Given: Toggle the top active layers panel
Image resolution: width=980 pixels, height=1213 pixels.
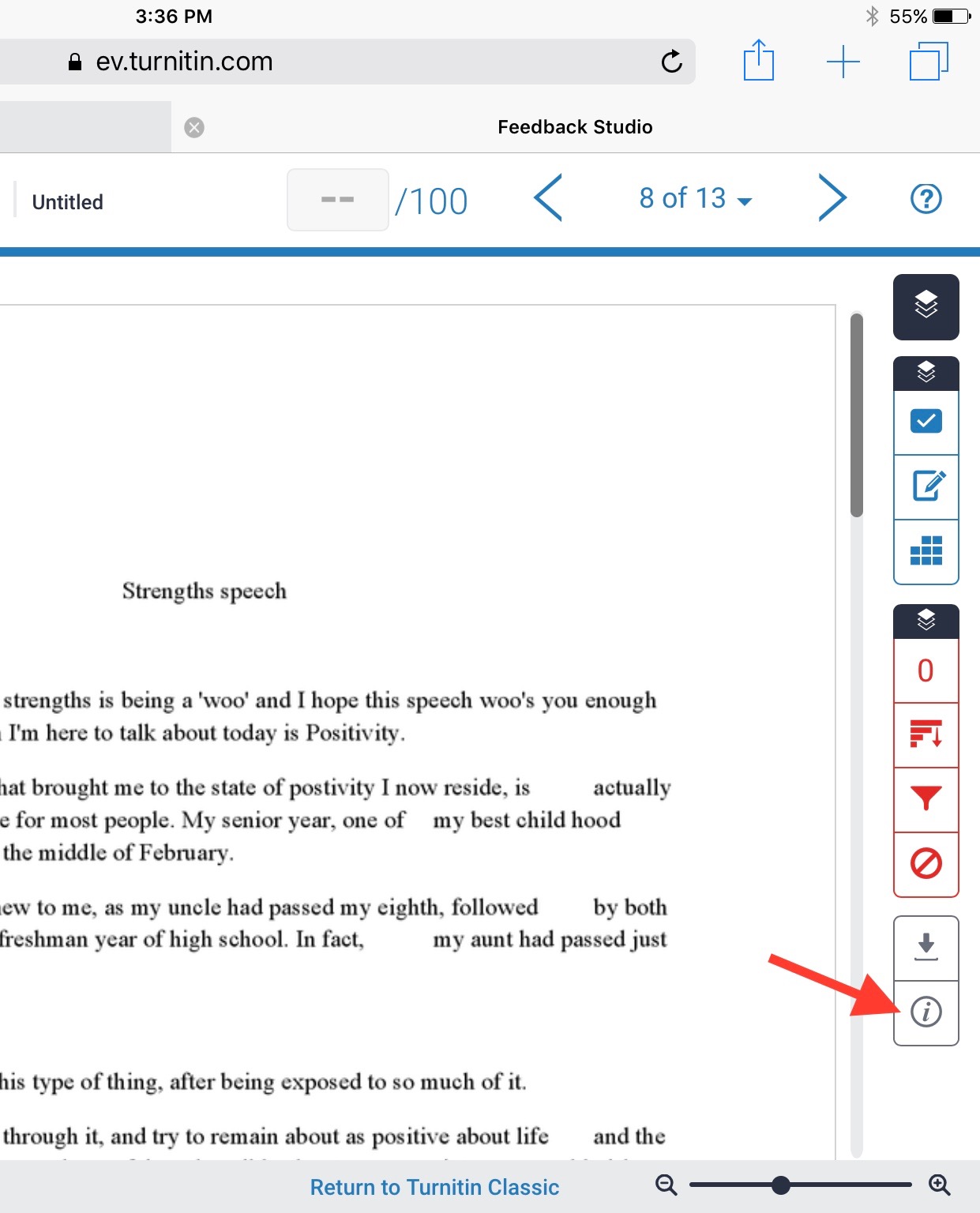Looking at the screenshot, I should pos(926,307).
